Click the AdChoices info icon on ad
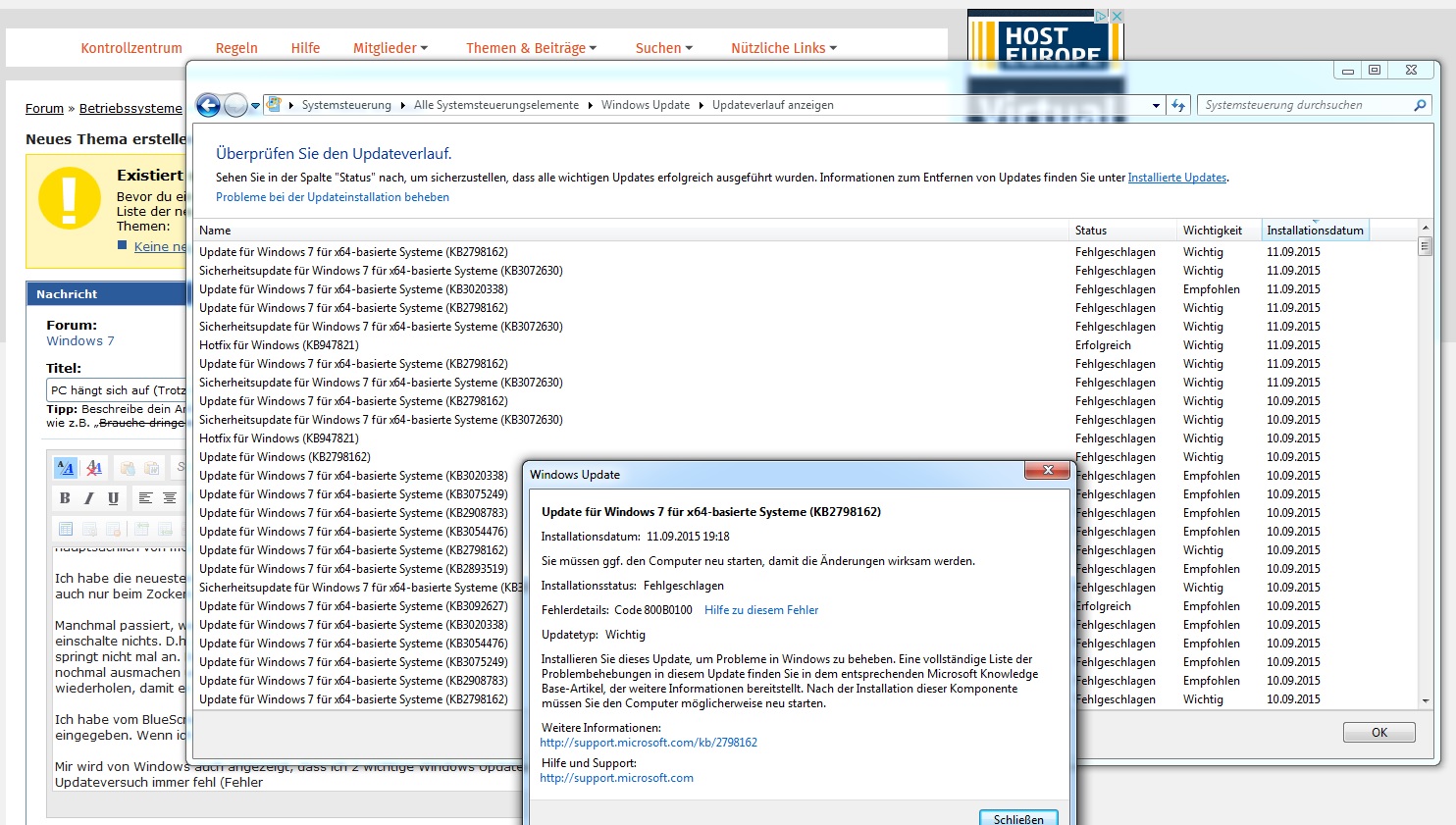Viewport: 1456px width, 825px height. coord(1102,16)
